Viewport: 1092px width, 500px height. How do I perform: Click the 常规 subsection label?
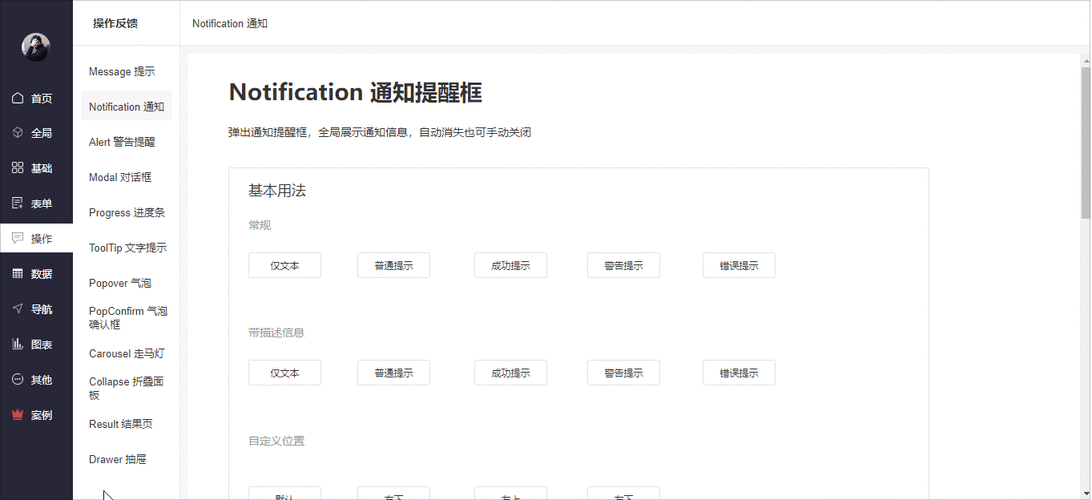260,225
